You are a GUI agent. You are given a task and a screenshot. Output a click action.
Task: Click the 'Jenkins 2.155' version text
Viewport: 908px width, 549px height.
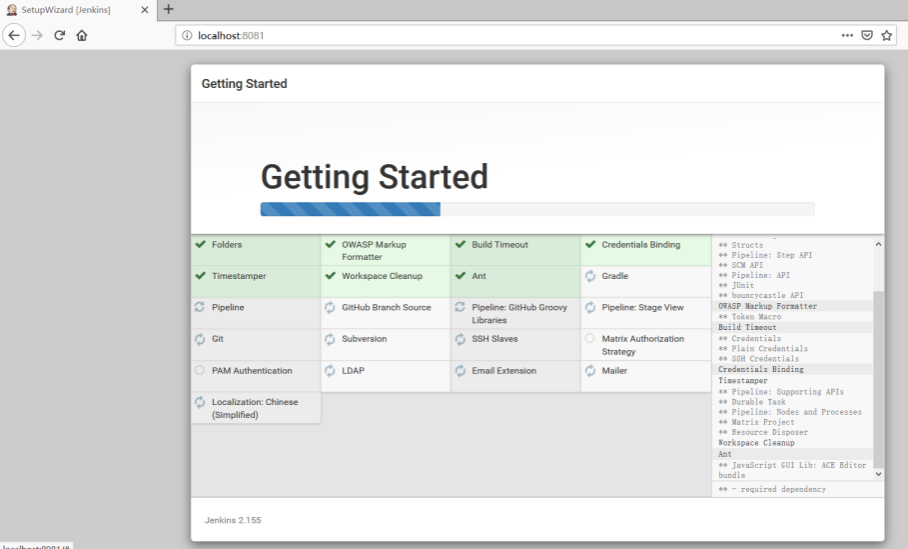coord(233,520)
